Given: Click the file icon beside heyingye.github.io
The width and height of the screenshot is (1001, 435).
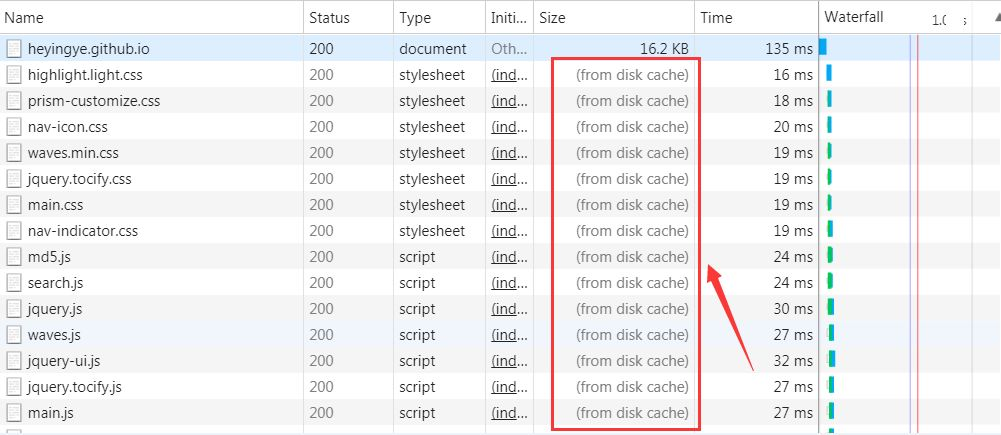Looking at the screenshot, I should click(x=13, y=49).
